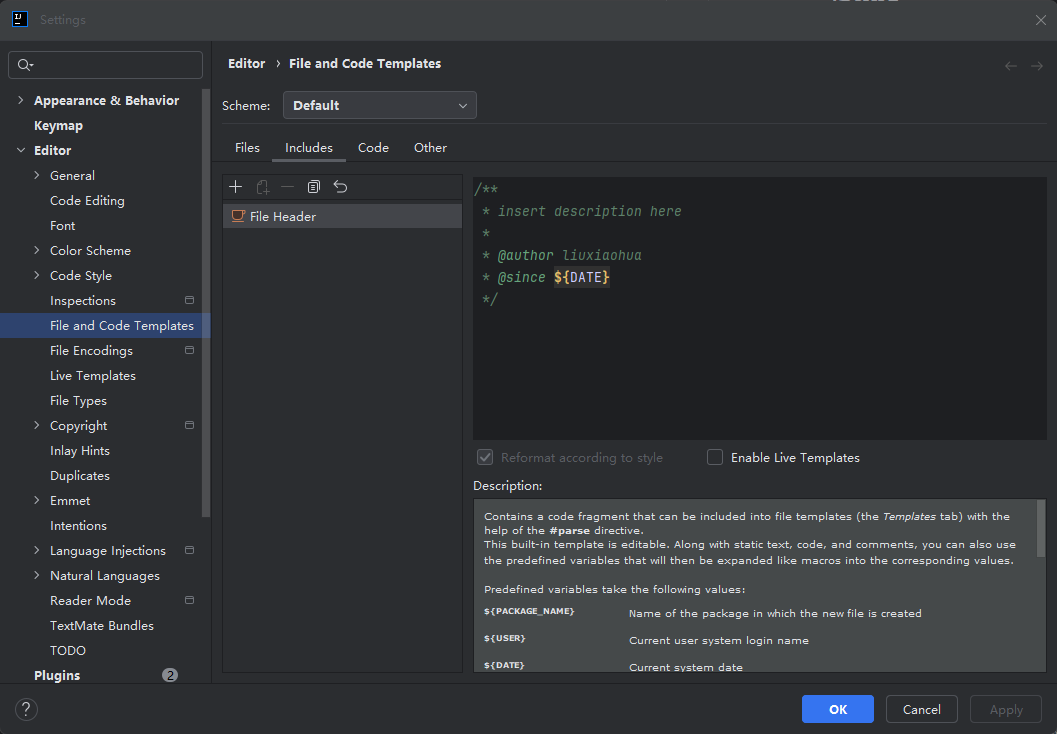Open Duplicates settings

click(x=80, y=475)
